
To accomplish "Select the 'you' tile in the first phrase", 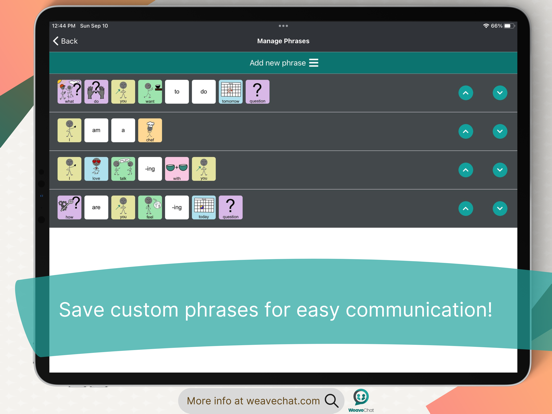I will (x=123, y=92).
